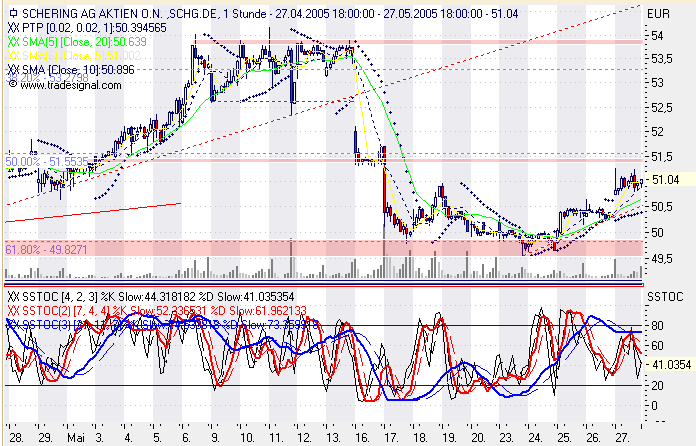Click the blue SSTOC(3) legend line
The width and height of the screenshot is (696, 446).
point(163,324)
